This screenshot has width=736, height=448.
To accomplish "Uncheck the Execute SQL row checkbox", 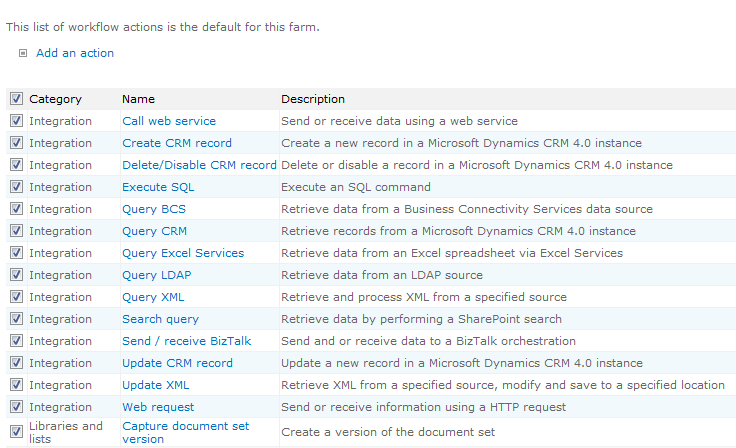I will click(16, 187).
